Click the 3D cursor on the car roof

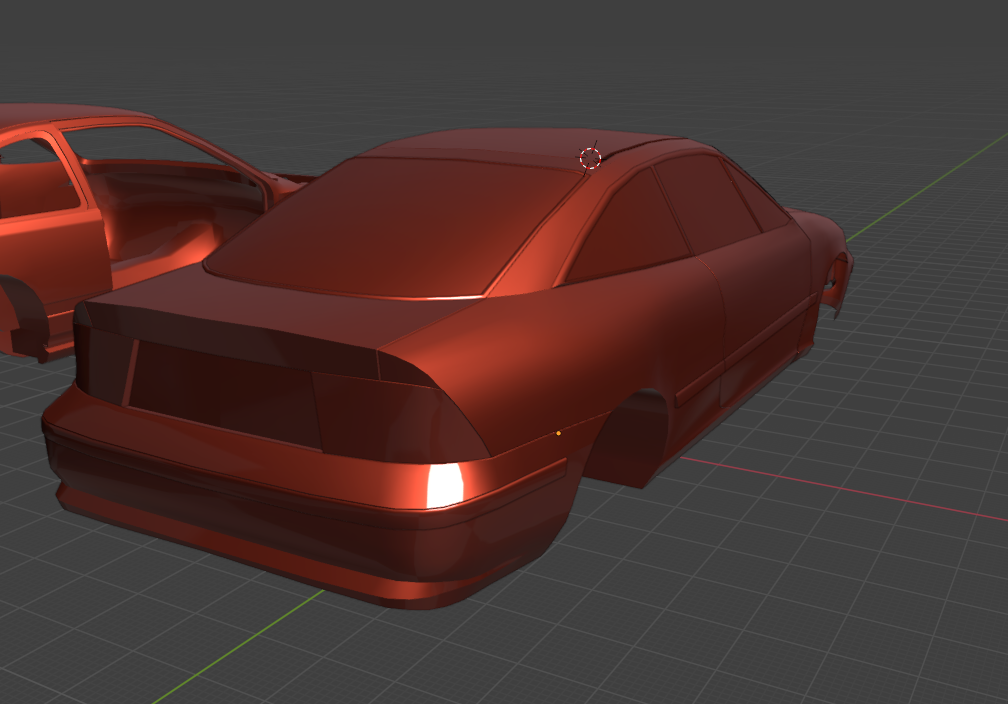coord(590,158)
